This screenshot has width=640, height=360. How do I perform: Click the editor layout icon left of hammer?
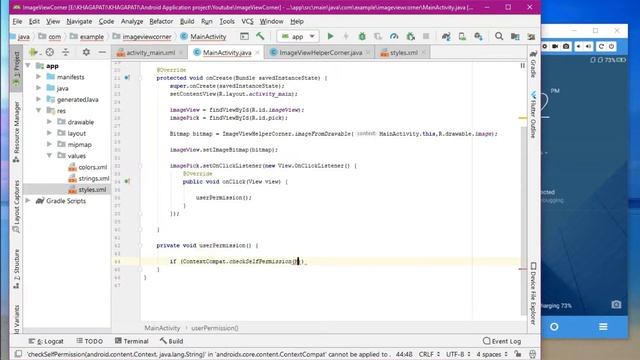click(244, 36)
